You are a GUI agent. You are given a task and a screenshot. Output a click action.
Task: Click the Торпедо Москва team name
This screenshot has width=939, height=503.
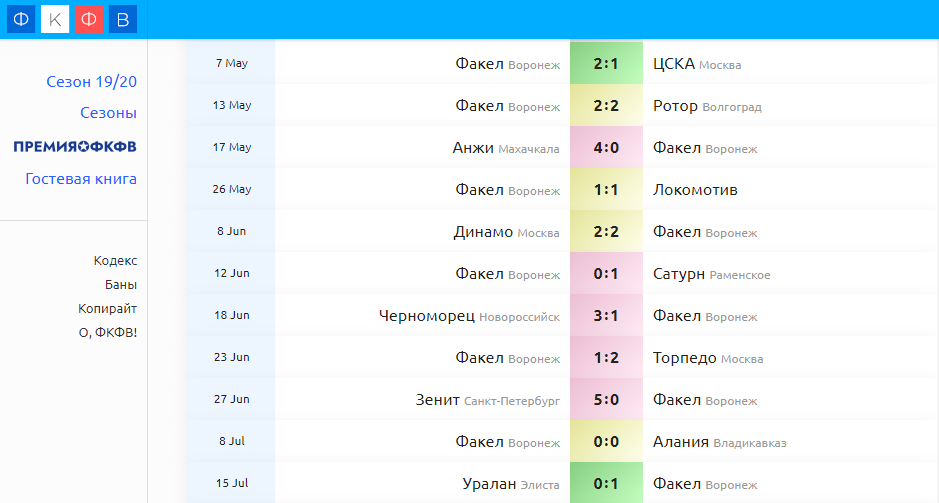[x=707, y=358]
